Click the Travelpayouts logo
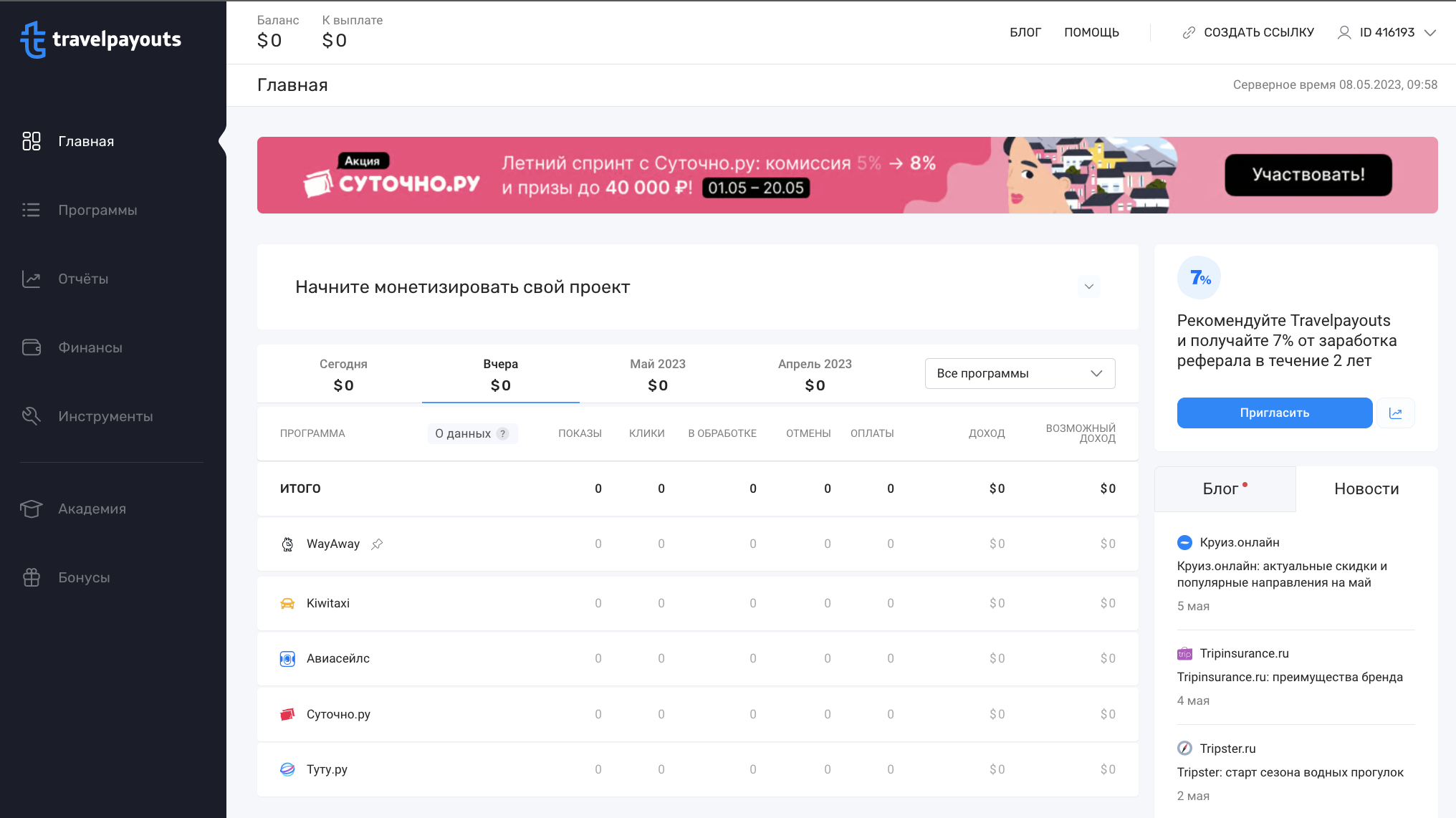1456x818 pixels. (x=100, y=39)
